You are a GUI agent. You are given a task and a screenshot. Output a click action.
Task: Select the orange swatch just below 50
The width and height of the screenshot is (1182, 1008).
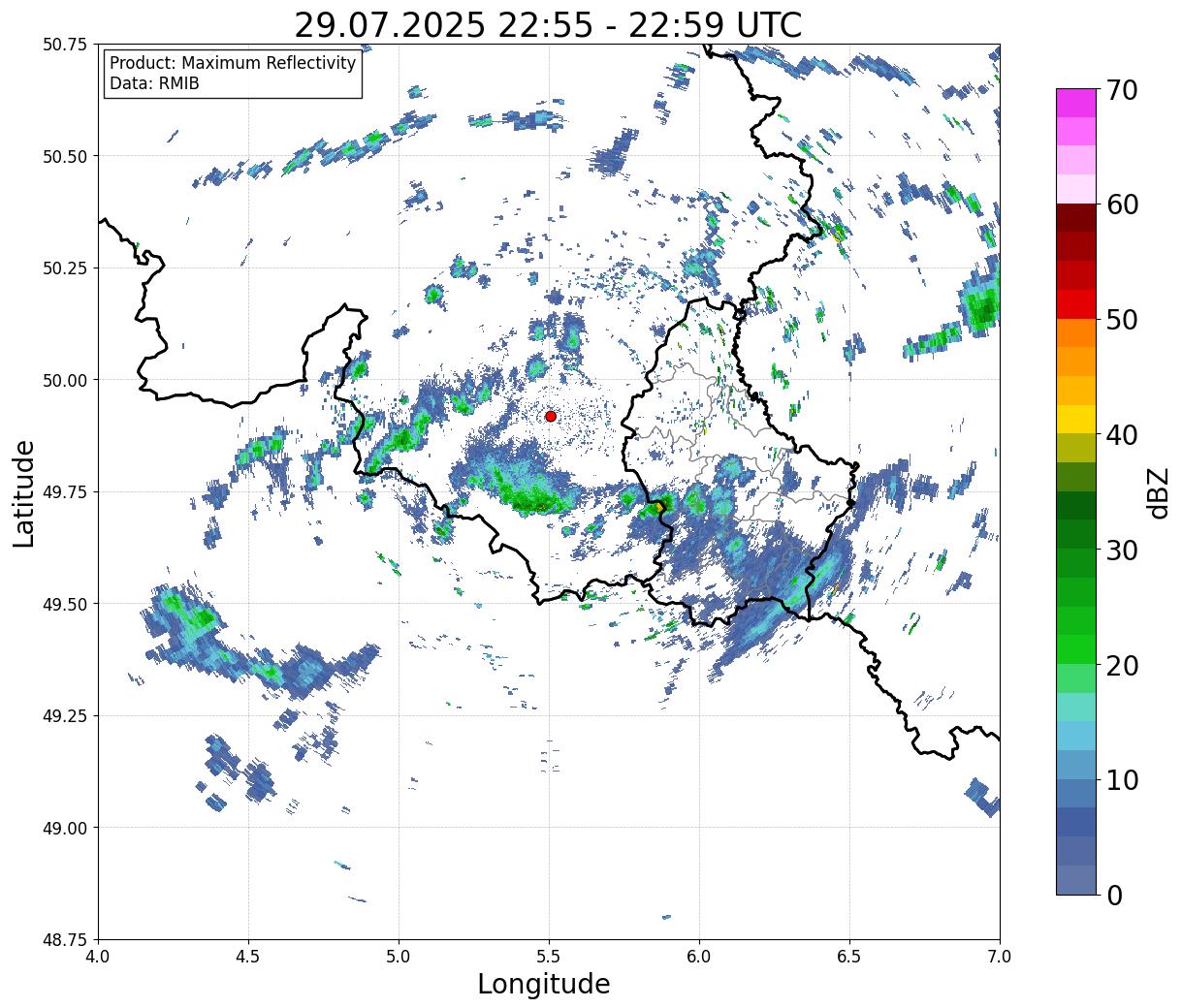(1075, 332)
